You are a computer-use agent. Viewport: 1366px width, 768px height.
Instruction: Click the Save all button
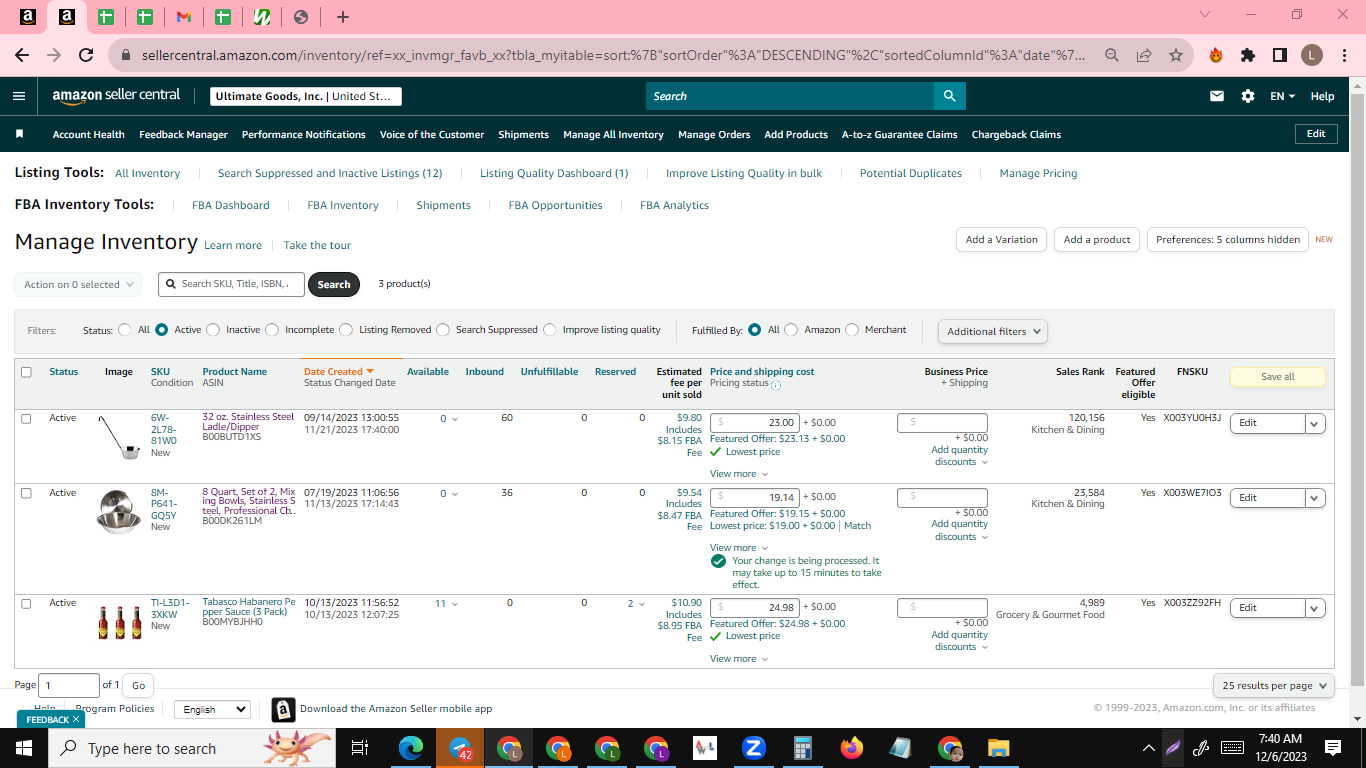1278,377
